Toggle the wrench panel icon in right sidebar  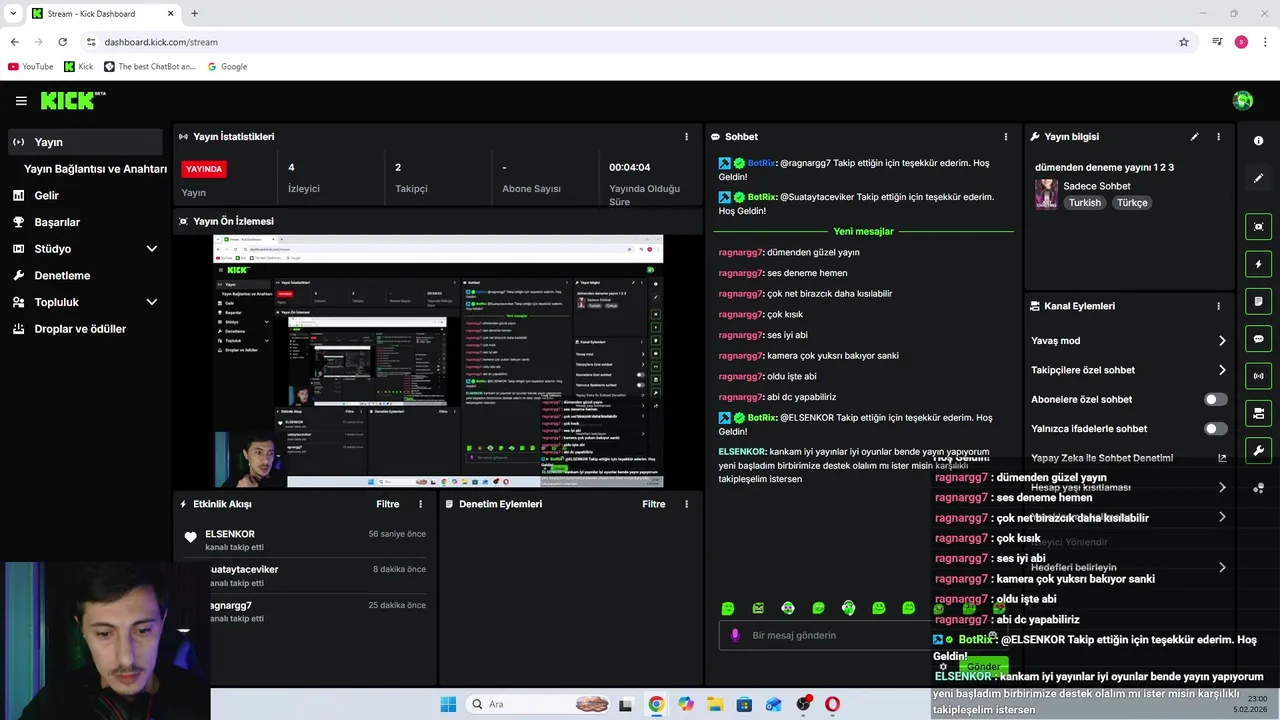point(1259,450)
